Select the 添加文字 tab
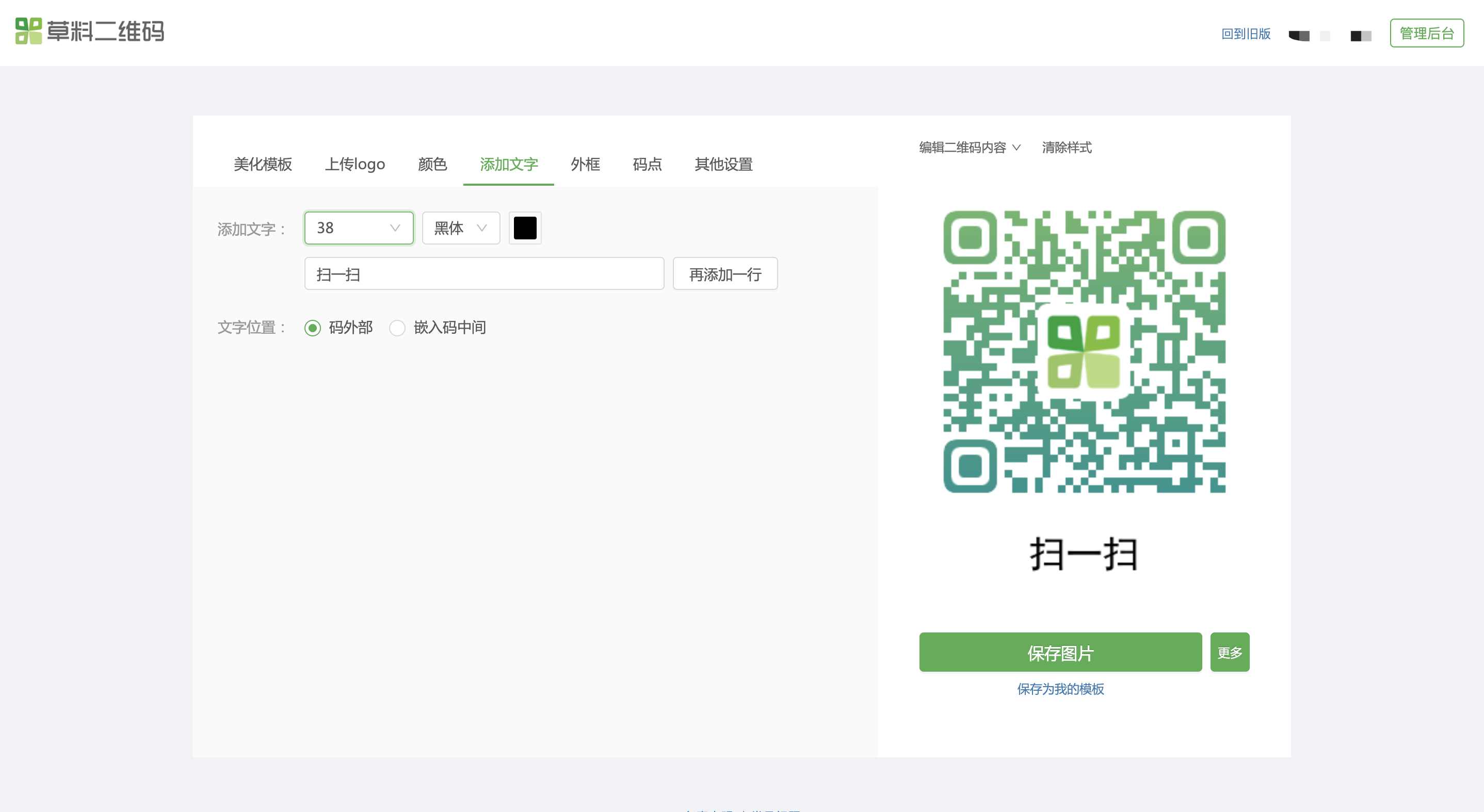 pyautogui.click(x=509, y=164)
